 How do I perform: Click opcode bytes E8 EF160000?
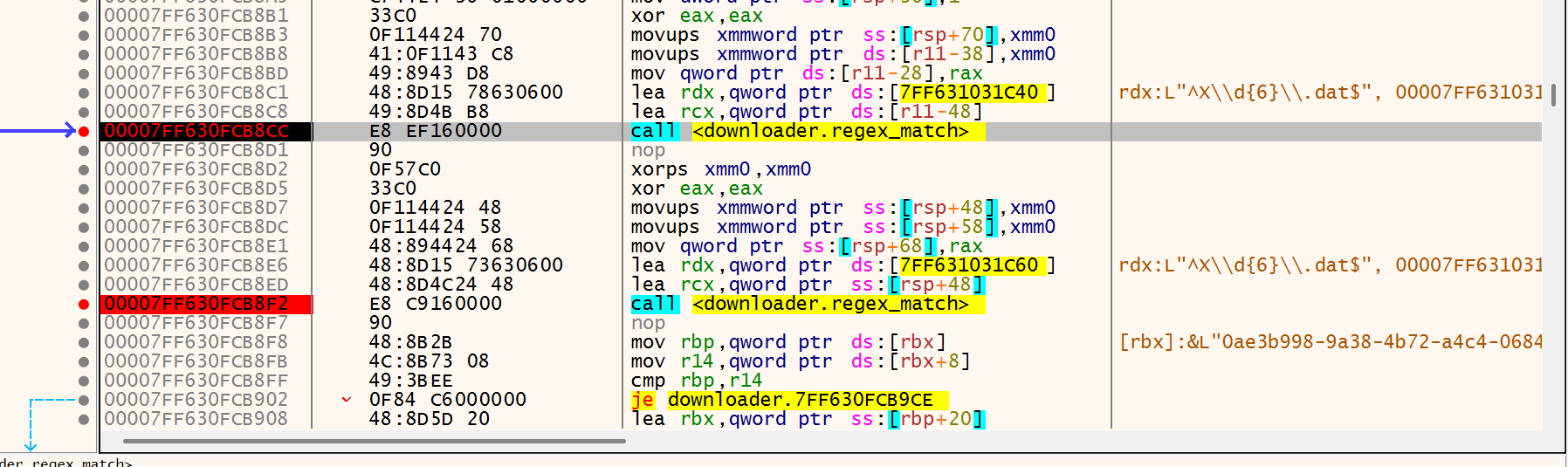[x=436, y=131]
